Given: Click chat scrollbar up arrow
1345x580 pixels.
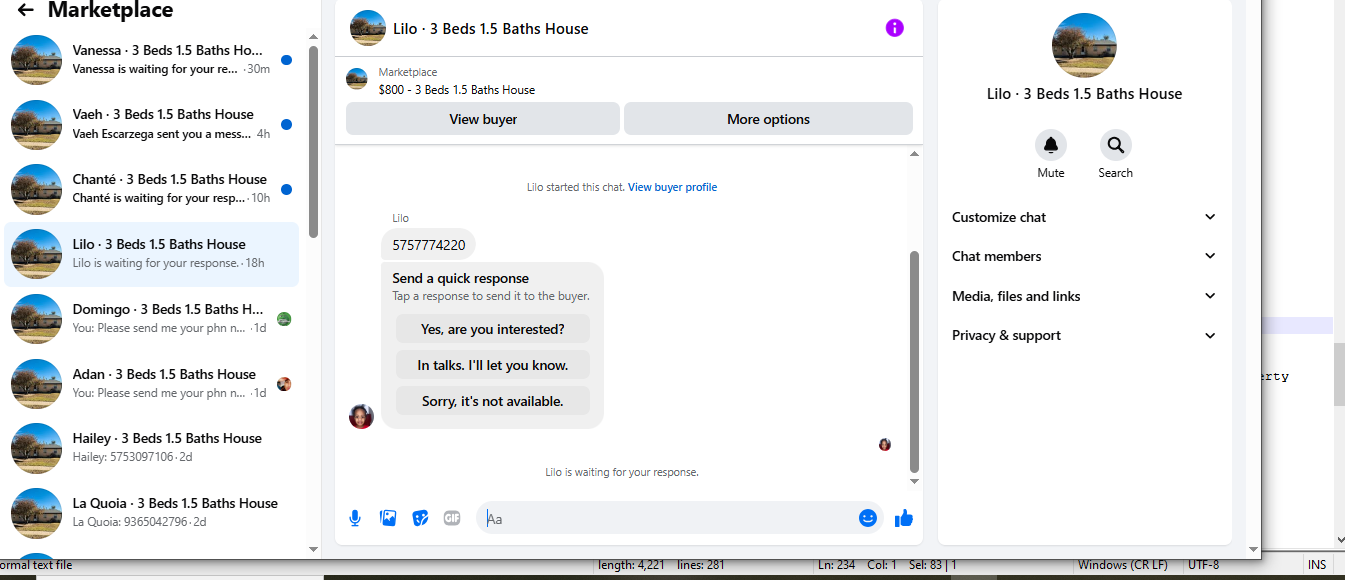Looking at the screenshot, I should point(914,154).
